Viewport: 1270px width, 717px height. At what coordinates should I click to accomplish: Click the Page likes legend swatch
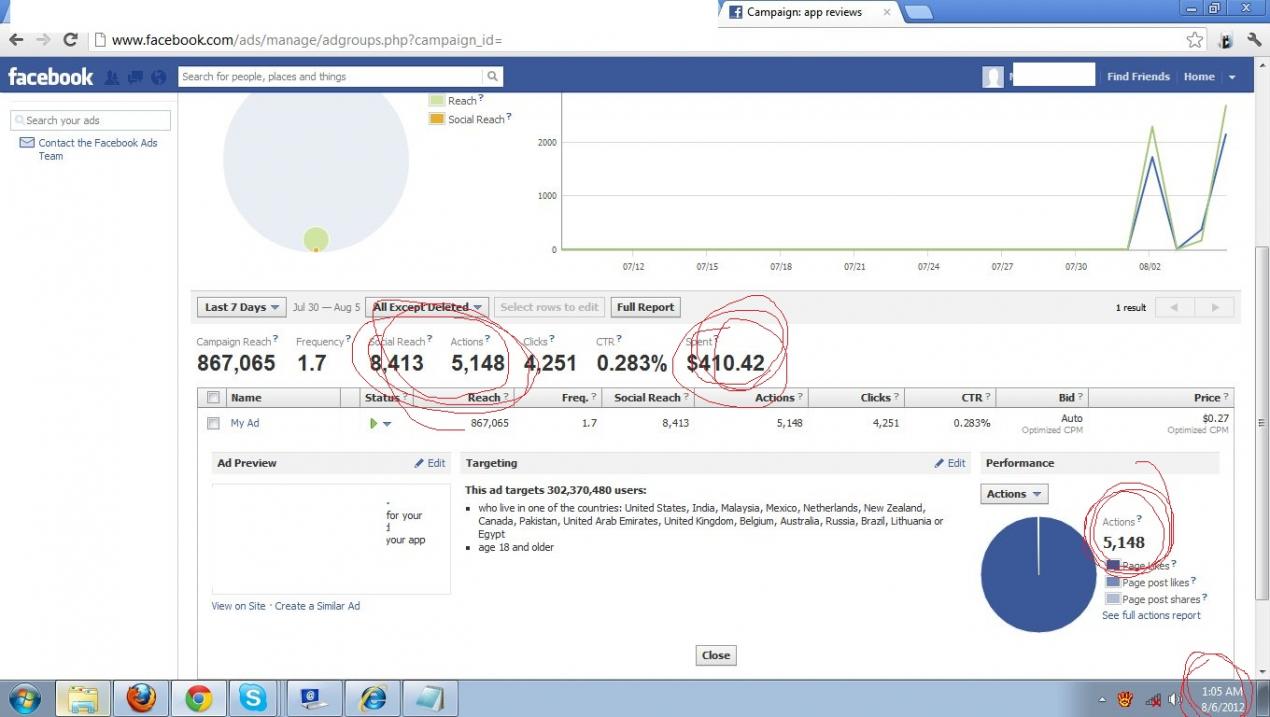(x=1113, y=566)
